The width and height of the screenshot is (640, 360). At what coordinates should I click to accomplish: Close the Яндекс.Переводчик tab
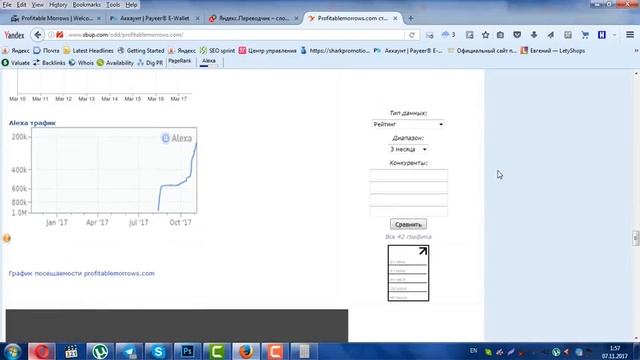pos(296,18)
